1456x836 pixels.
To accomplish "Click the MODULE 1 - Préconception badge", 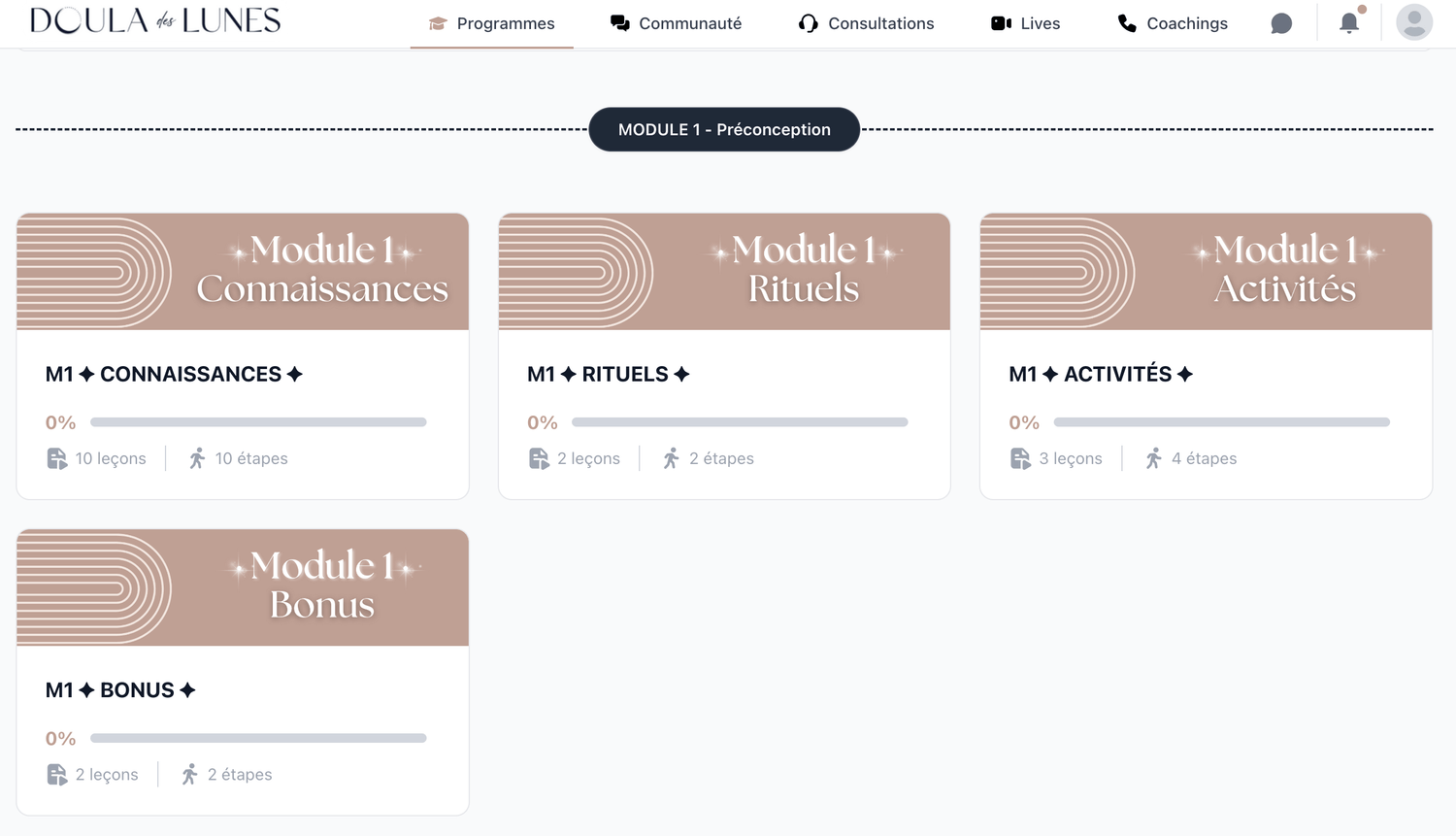I will pyautogui.click(x=724, y=129).
